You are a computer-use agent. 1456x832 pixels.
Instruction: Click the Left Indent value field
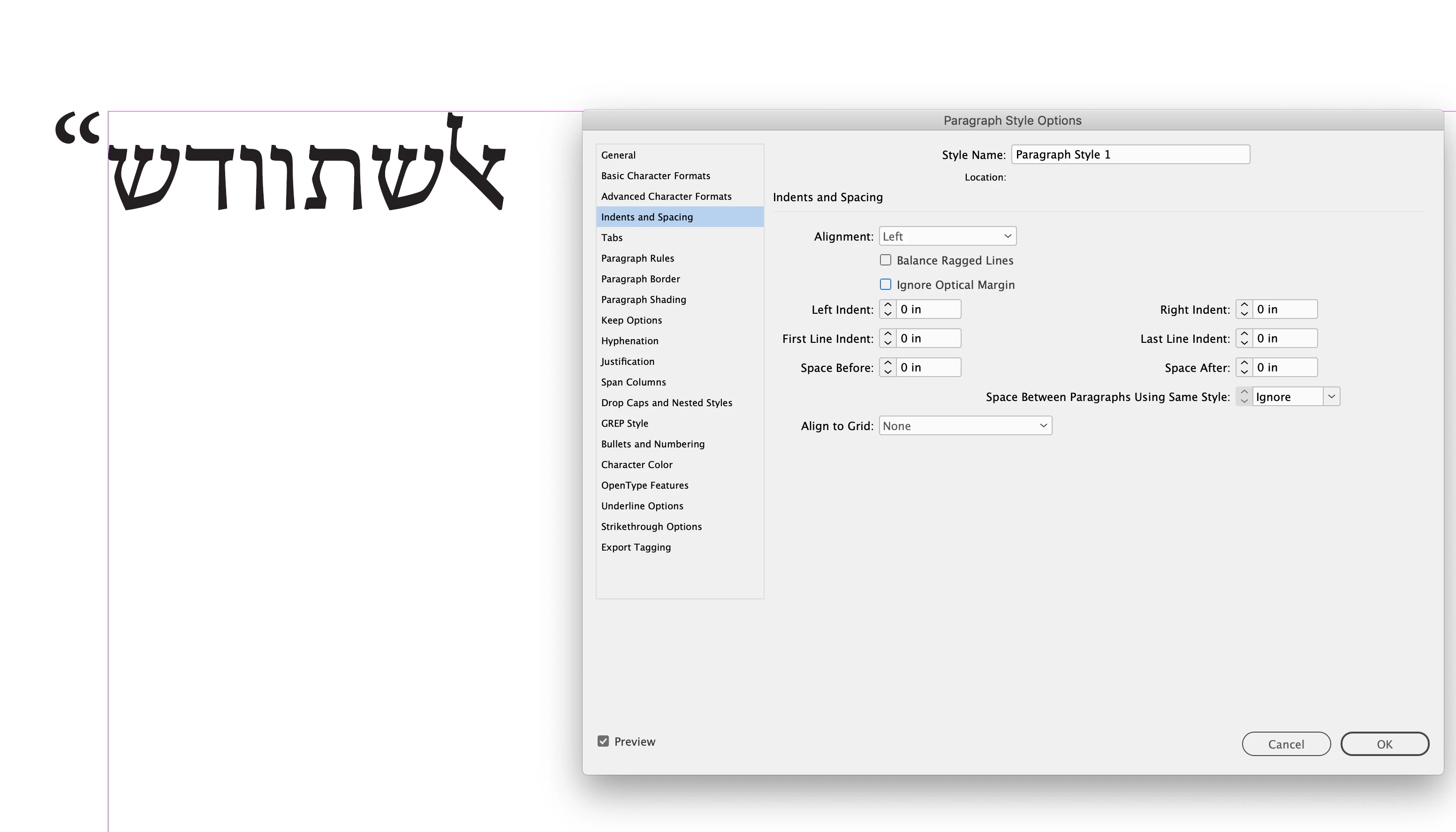pos(927,309)
